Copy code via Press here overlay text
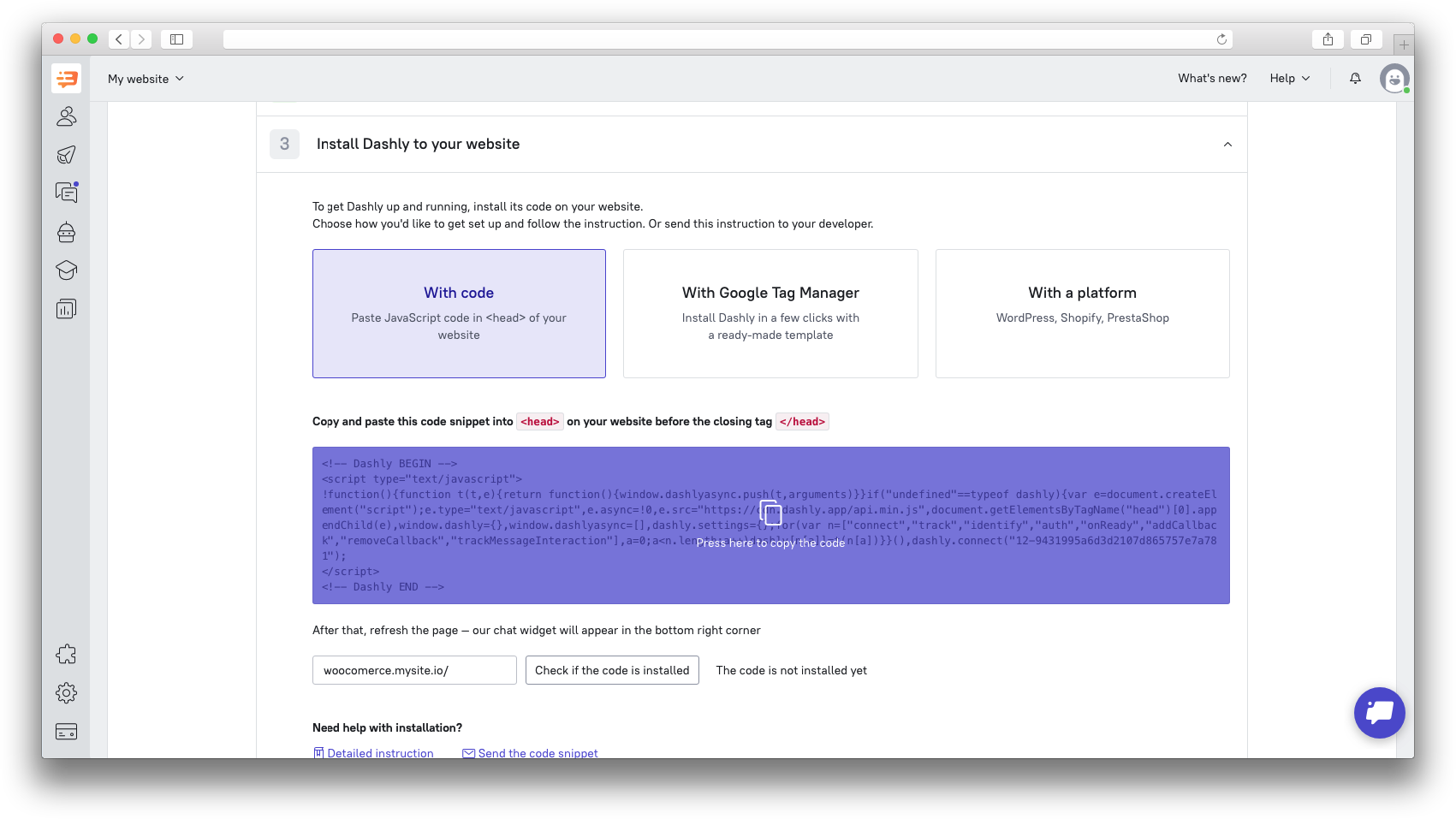 point(770,543)
